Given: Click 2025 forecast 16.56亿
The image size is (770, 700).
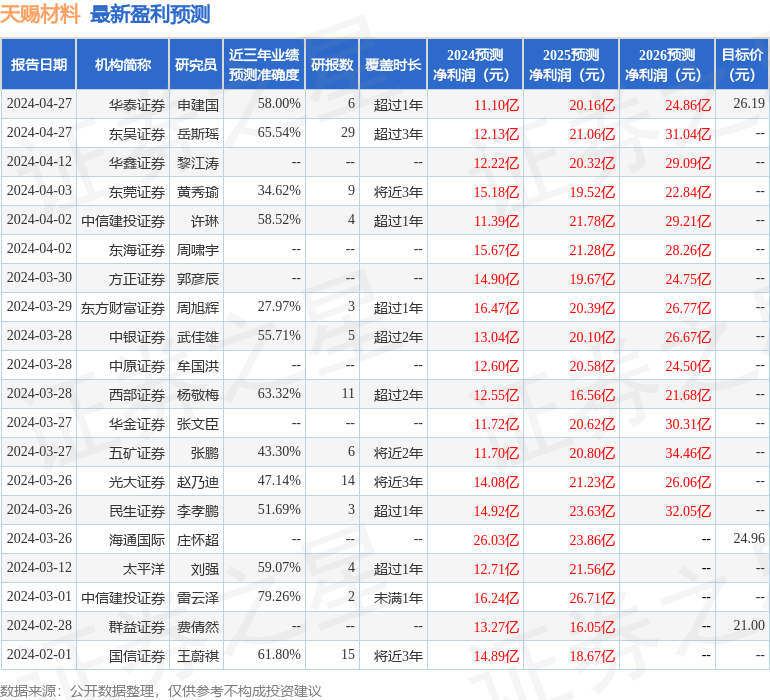Looking at the screenshot, I should tap(592, 395).
